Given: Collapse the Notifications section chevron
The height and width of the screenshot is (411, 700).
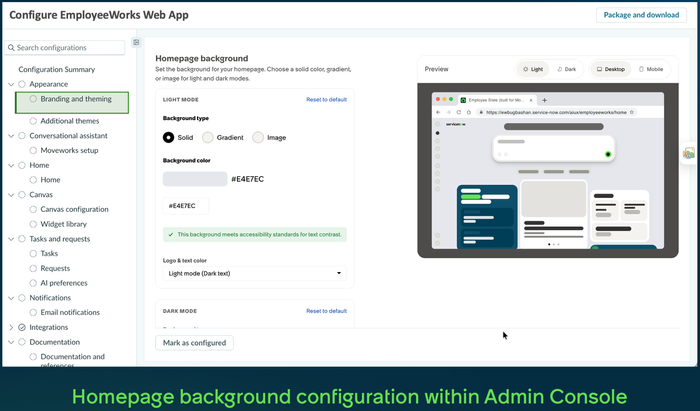Looking at the screenshot, I should [x=11, y=298].
